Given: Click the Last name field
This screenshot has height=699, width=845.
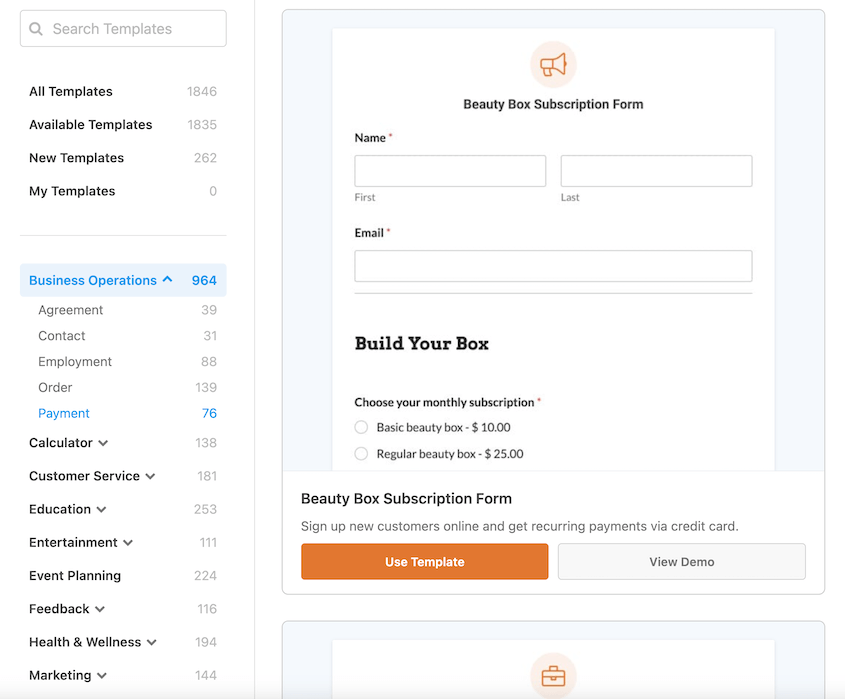Looking at the screenshot, I should coord(656,171).
